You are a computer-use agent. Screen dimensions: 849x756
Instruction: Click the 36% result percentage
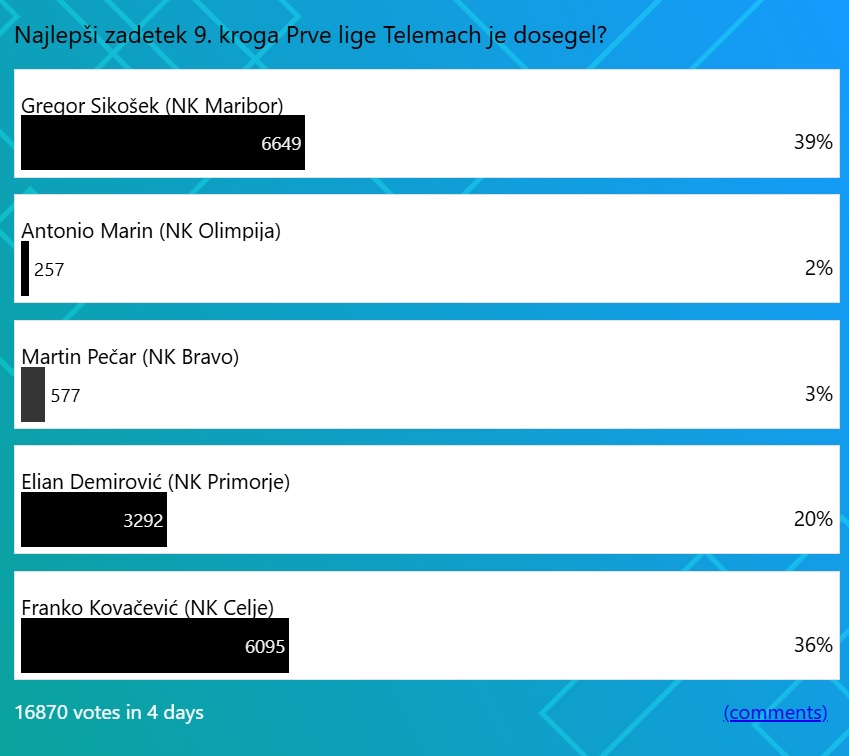(813, 645)
